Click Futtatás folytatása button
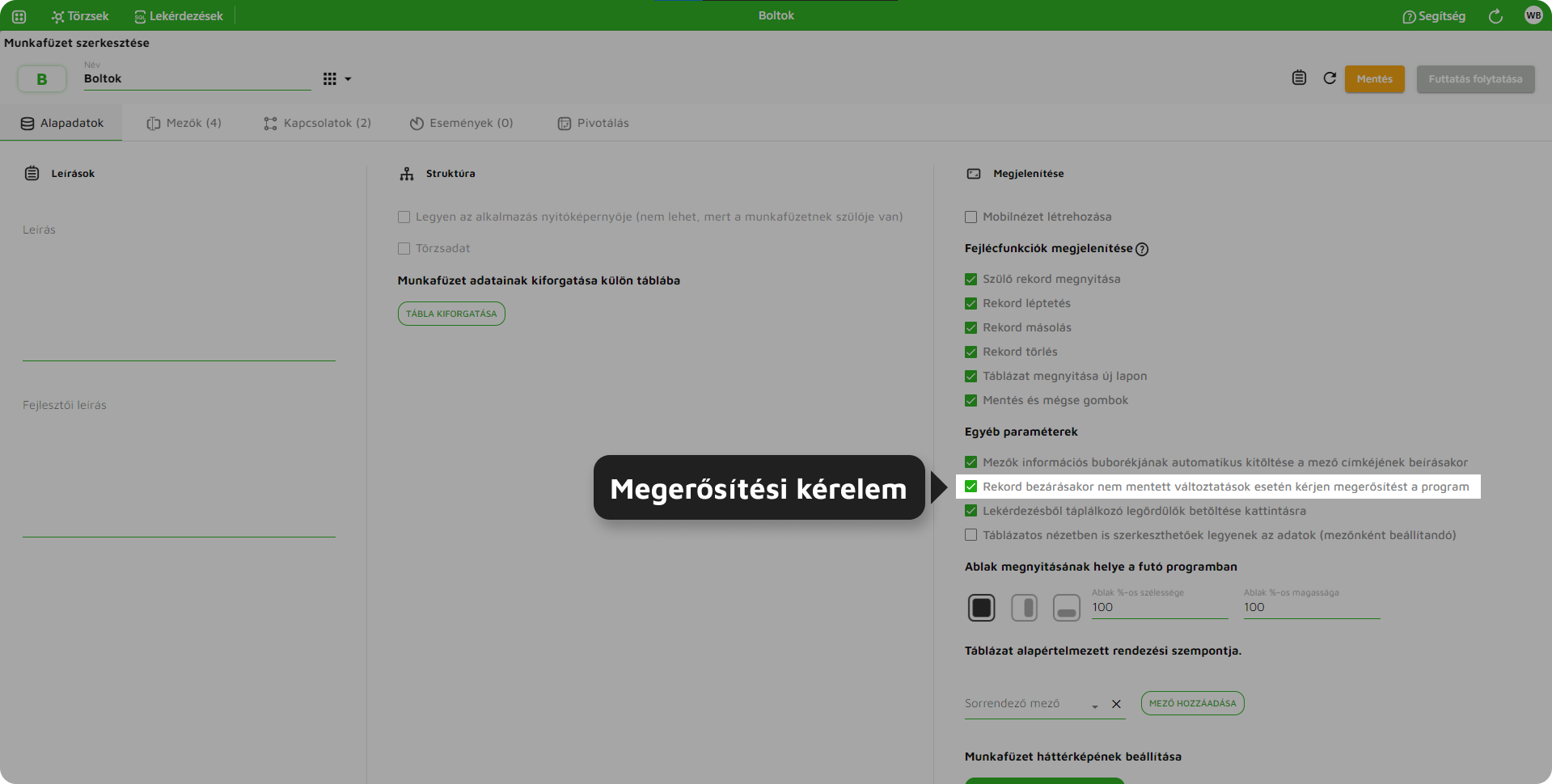 click(x=1475, y=79)
